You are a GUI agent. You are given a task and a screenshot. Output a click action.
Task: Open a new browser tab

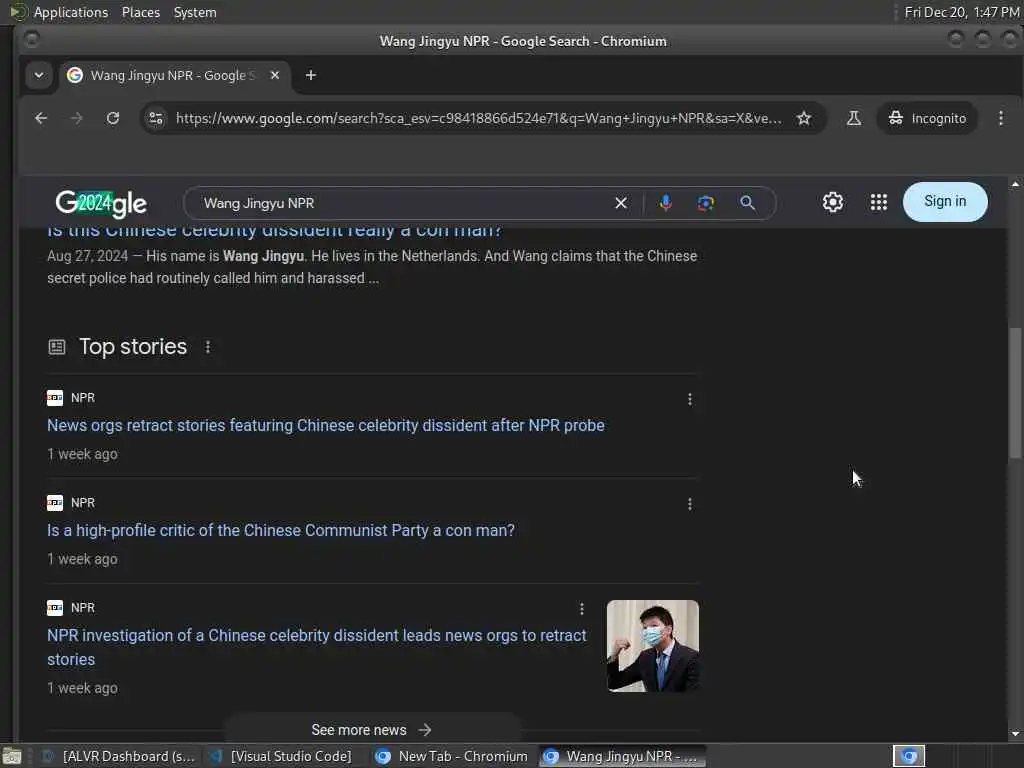(311, 75)
